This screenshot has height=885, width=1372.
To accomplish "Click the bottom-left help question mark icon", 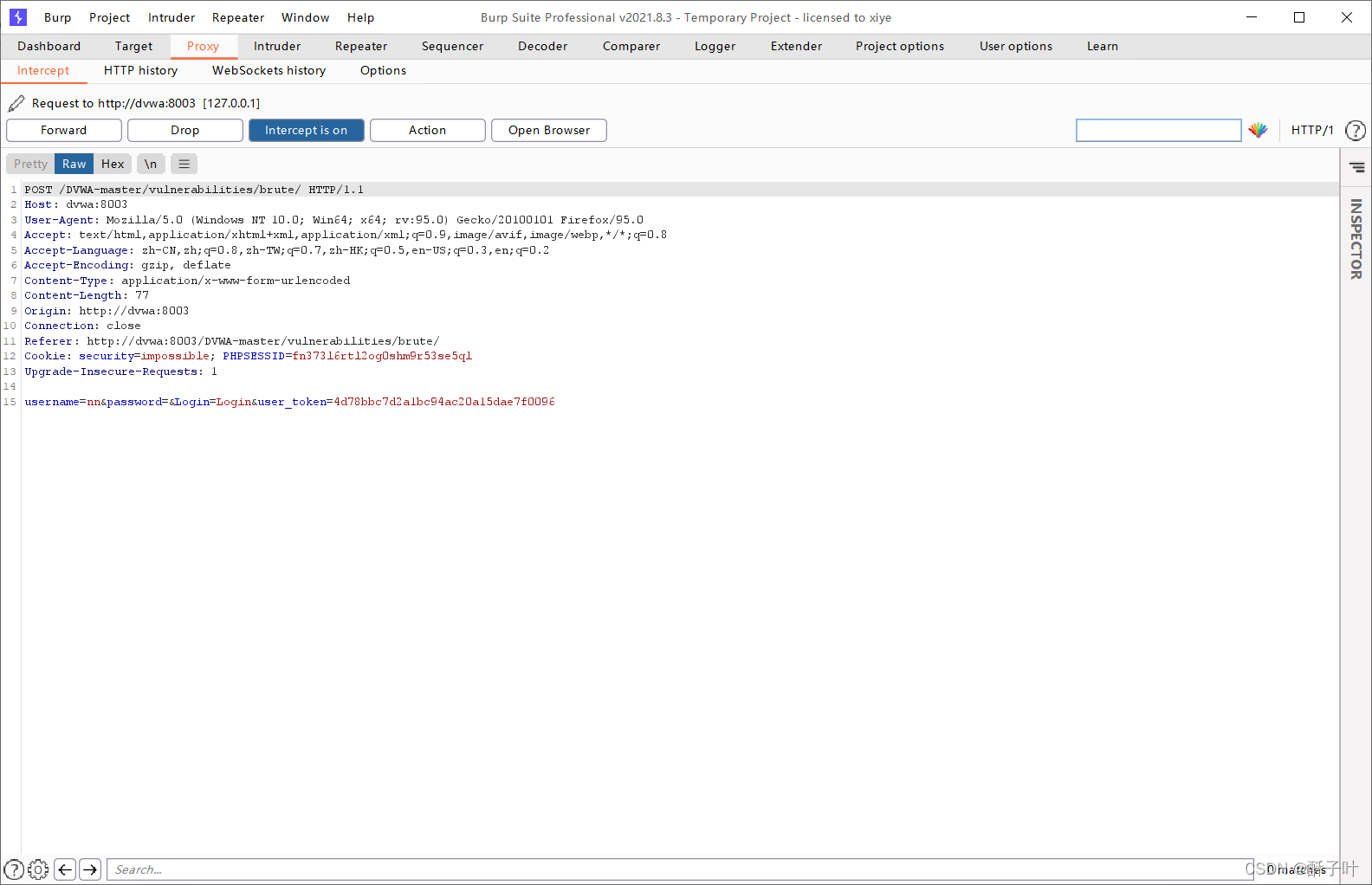I will 14,869.
